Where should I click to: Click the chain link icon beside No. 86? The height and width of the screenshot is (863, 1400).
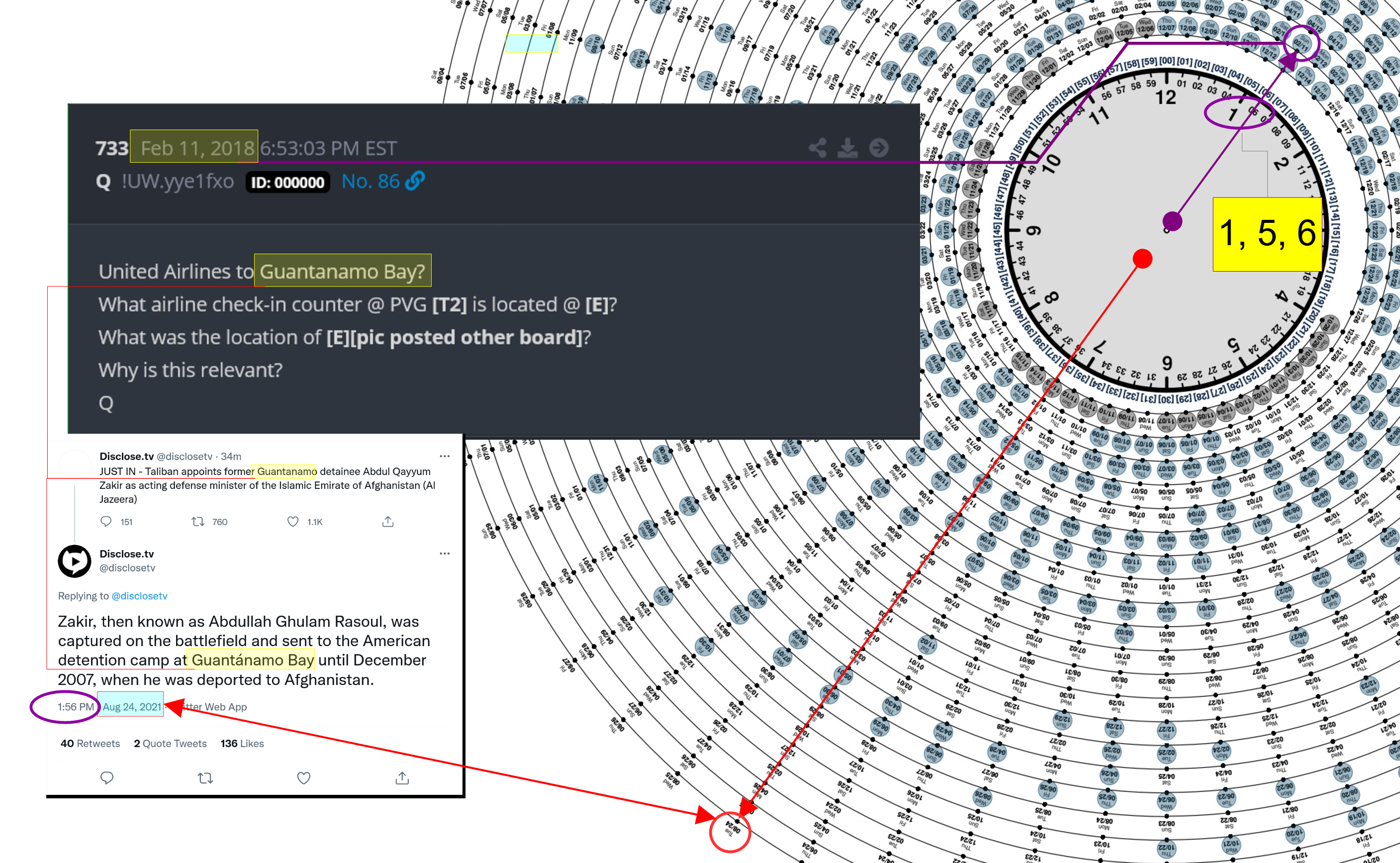tap(415, 181)
